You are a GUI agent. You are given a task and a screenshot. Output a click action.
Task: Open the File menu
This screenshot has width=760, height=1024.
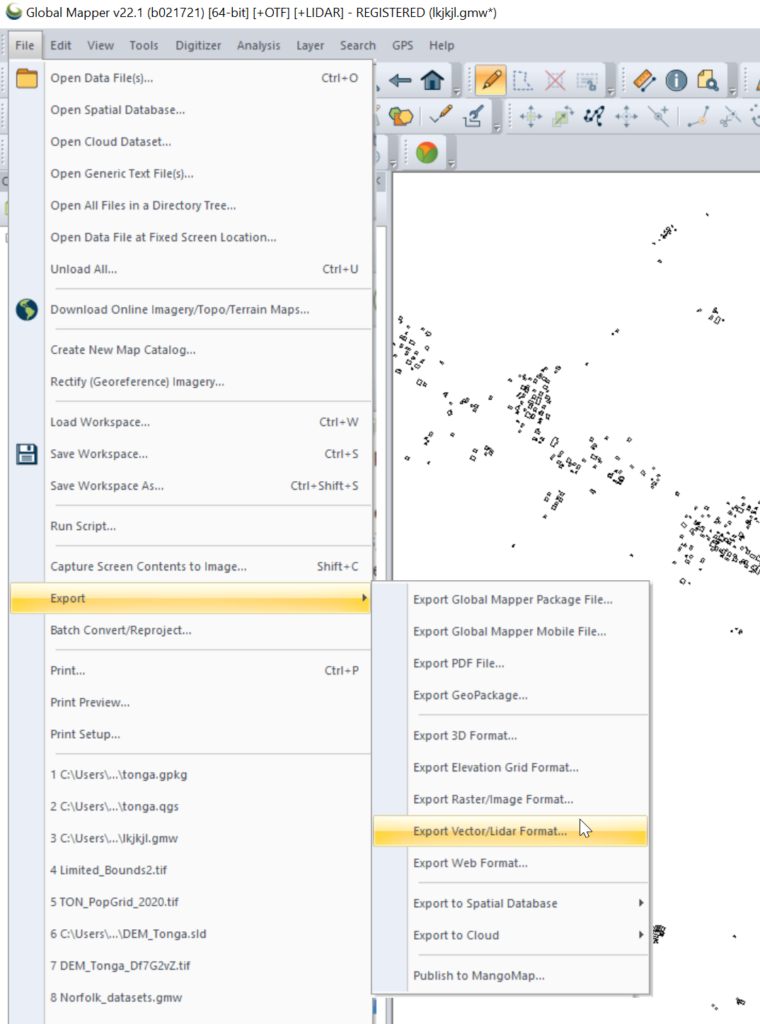tap(25, 45)
